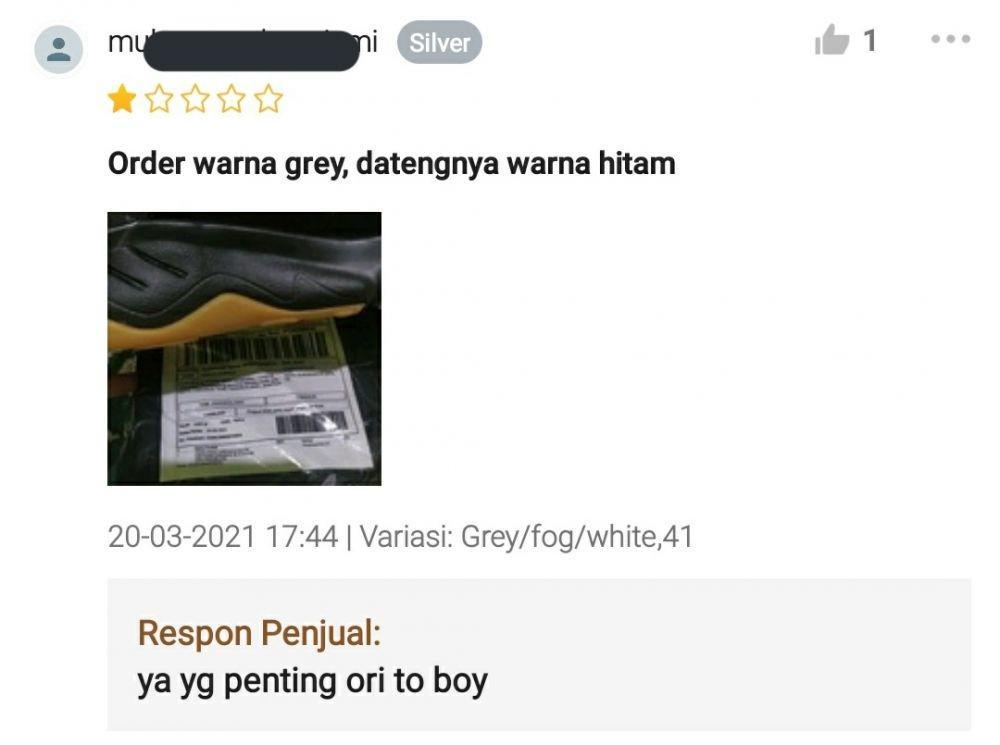Click the Respon Penjual heading
Viewport: 1000px width, 745px height.
[x=259, y=633]
